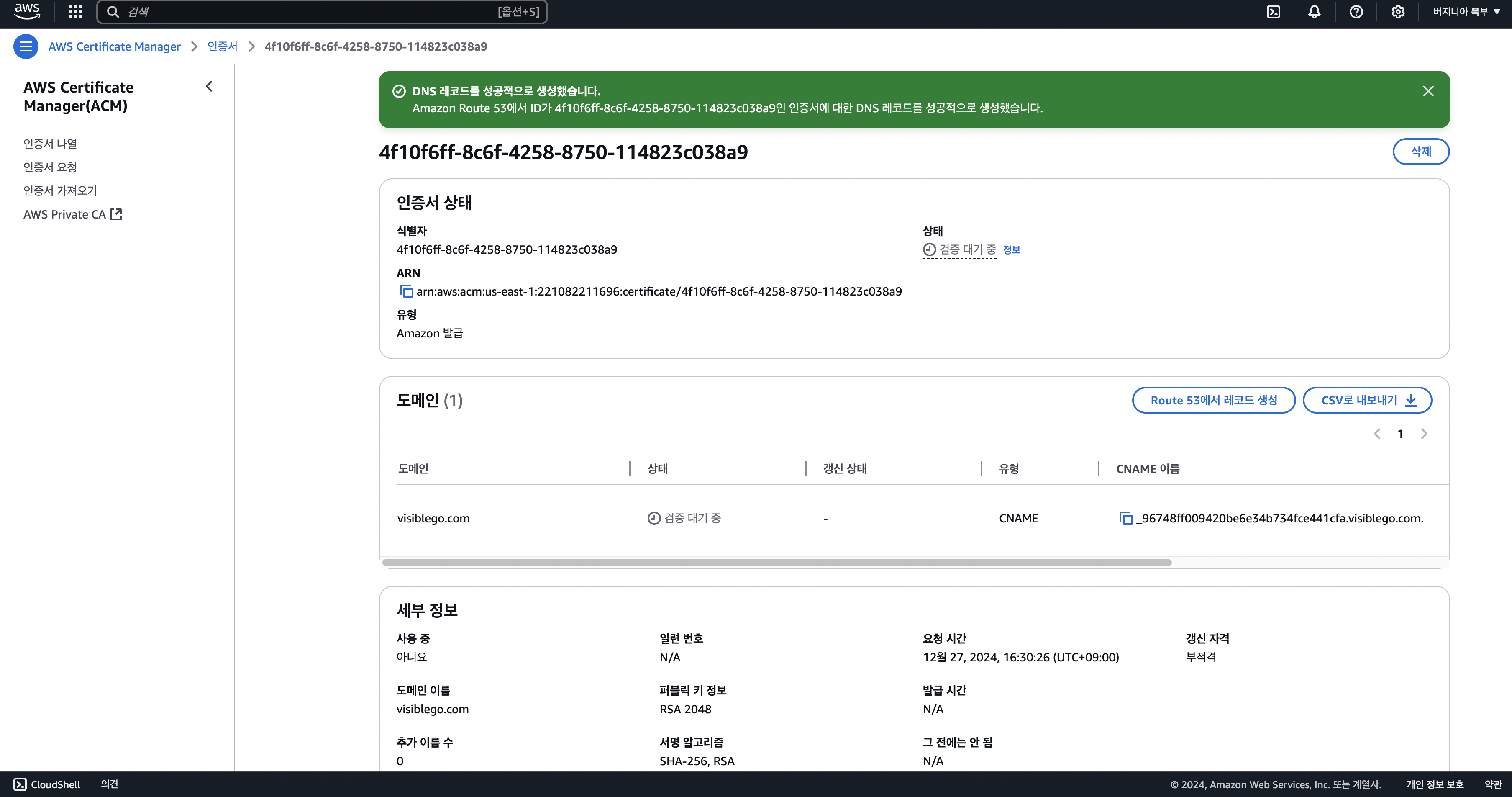
Task: Click the RSA 2048 public key value
Action: pyautogui.click(x=685, y=709)
